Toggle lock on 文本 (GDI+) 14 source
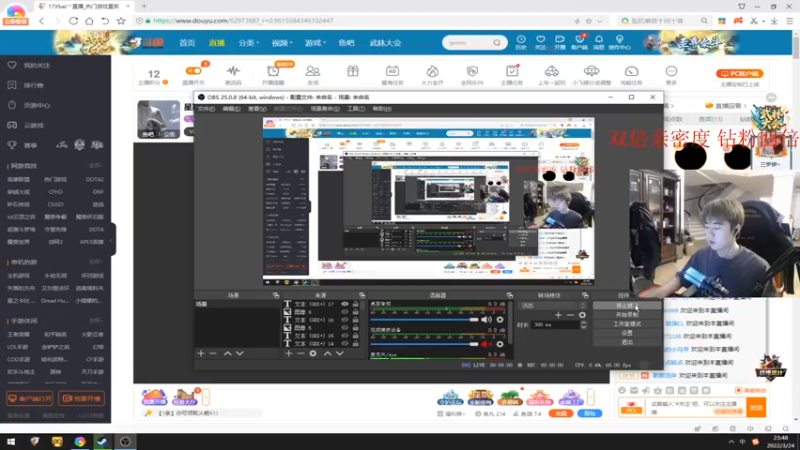 355,344
